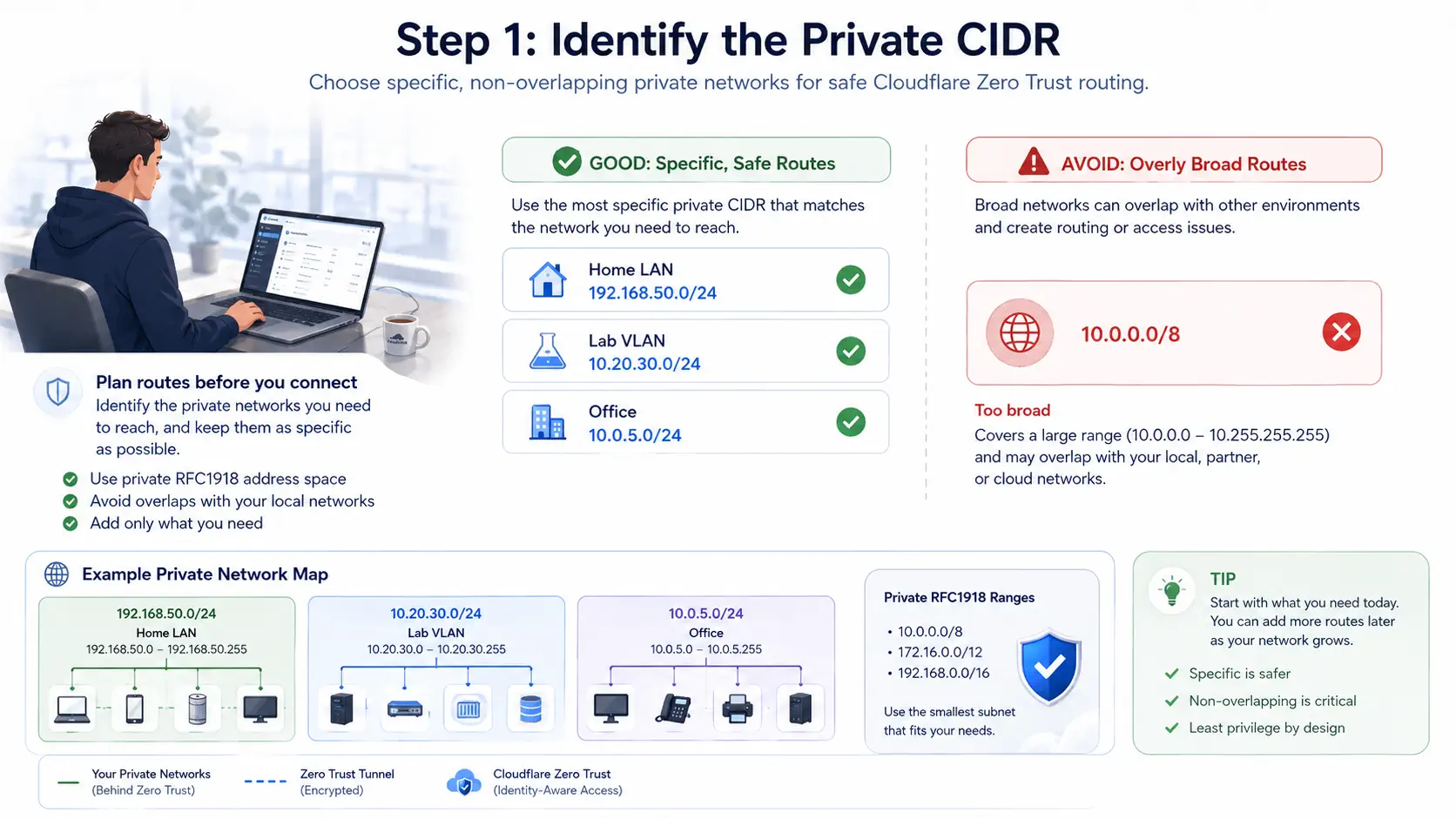Click the red Too broad label

tap(1012, 410)
